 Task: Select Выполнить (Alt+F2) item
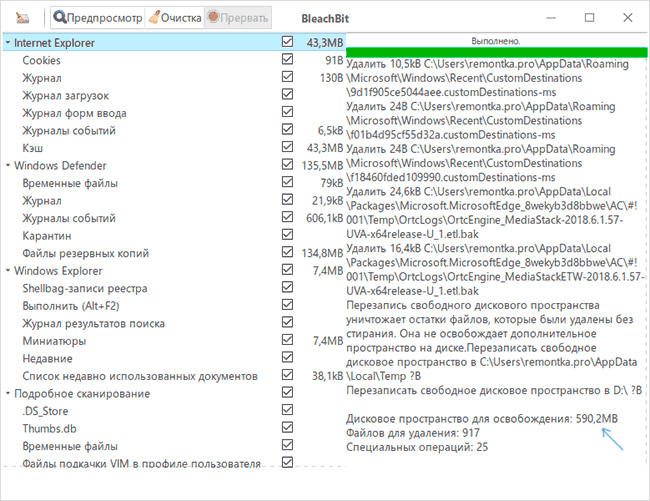71,306
